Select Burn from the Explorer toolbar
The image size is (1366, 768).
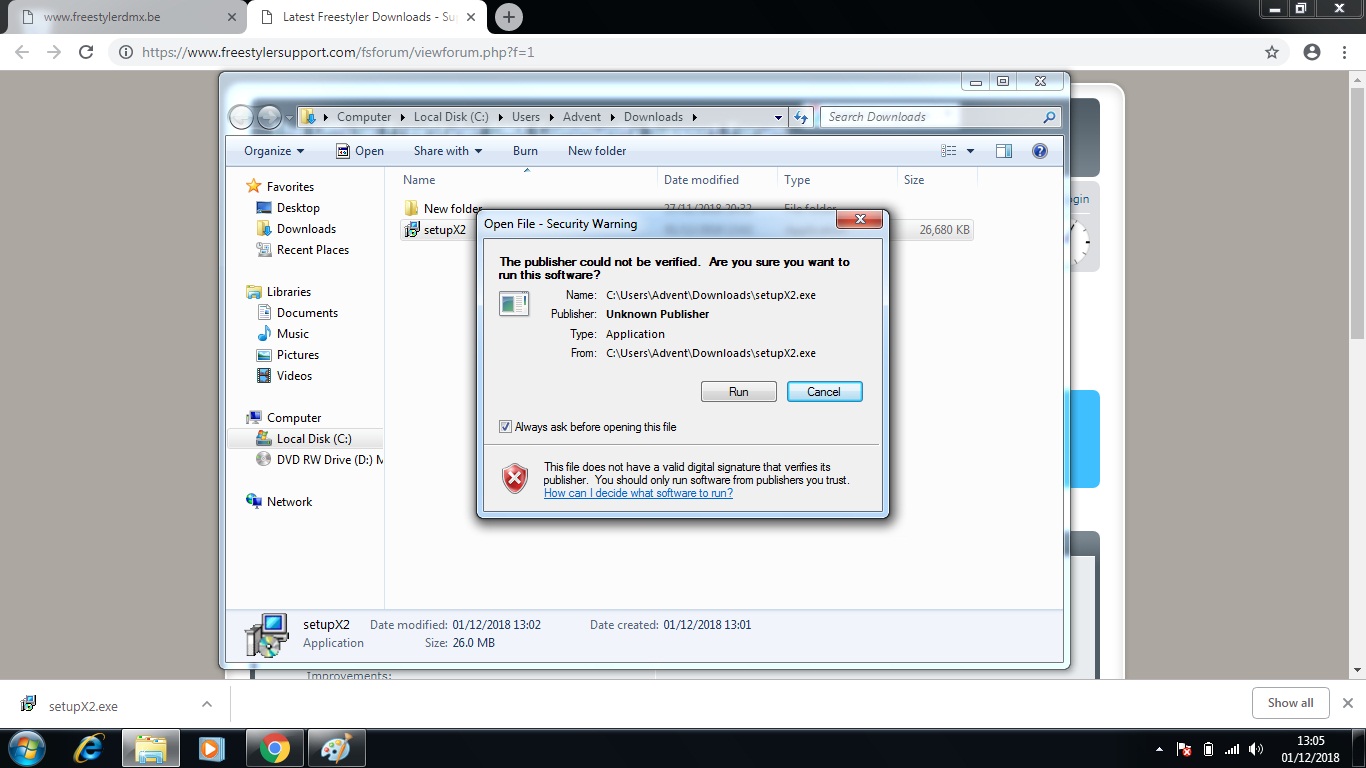(525, 151)
